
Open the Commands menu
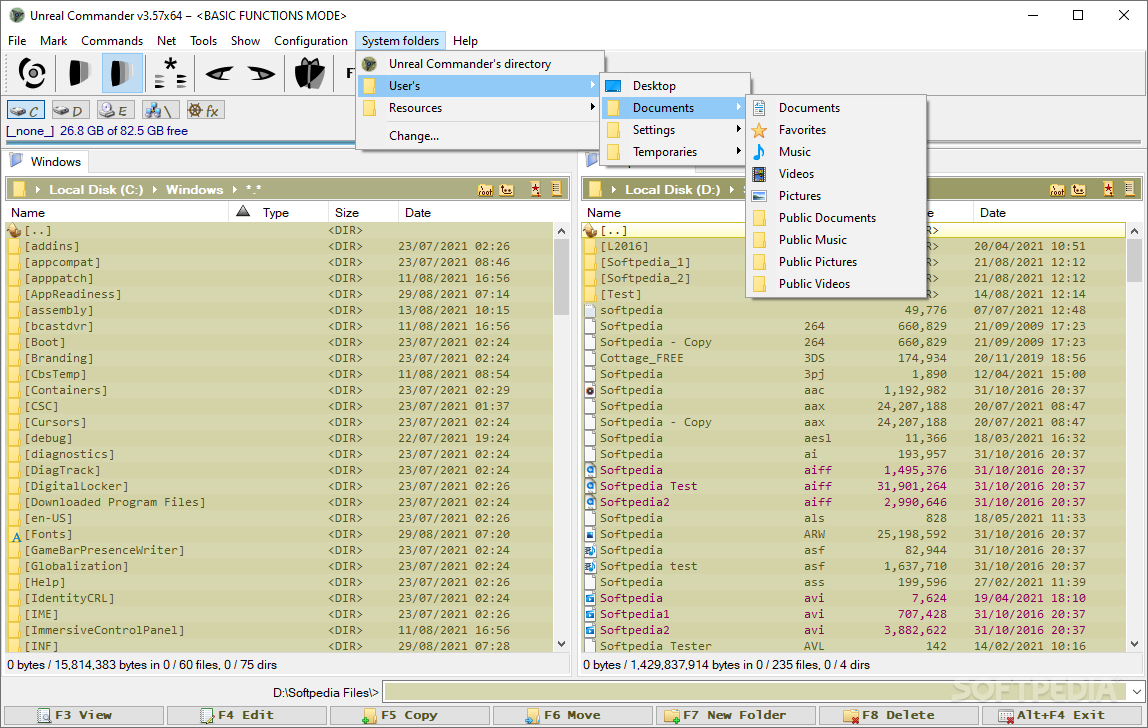tap(112, 41)
